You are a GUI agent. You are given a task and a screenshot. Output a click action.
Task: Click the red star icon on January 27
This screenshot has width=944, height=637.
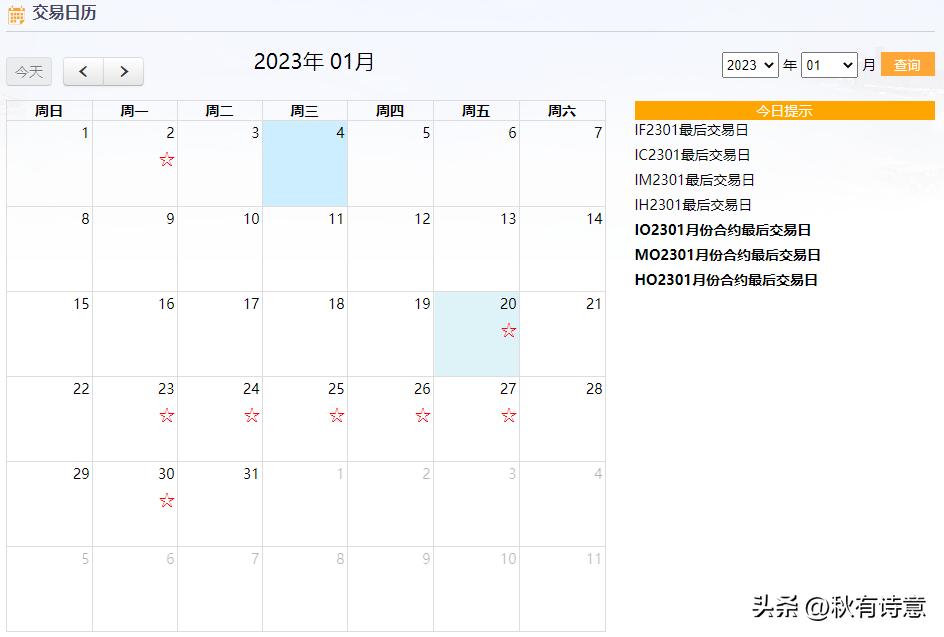pyautogui.click(x=507, y=413)
